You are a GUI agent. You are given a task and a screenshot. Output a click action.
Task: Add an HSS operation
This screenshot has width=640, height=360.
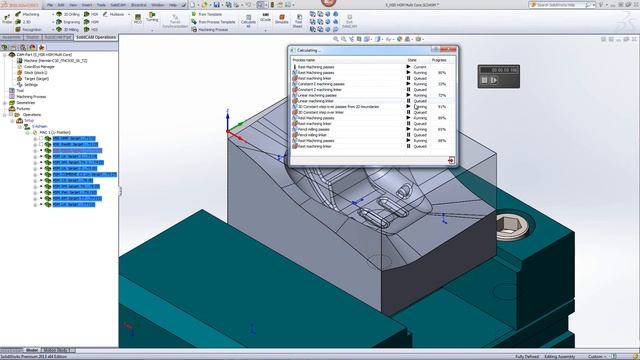[x=91, y=30]
